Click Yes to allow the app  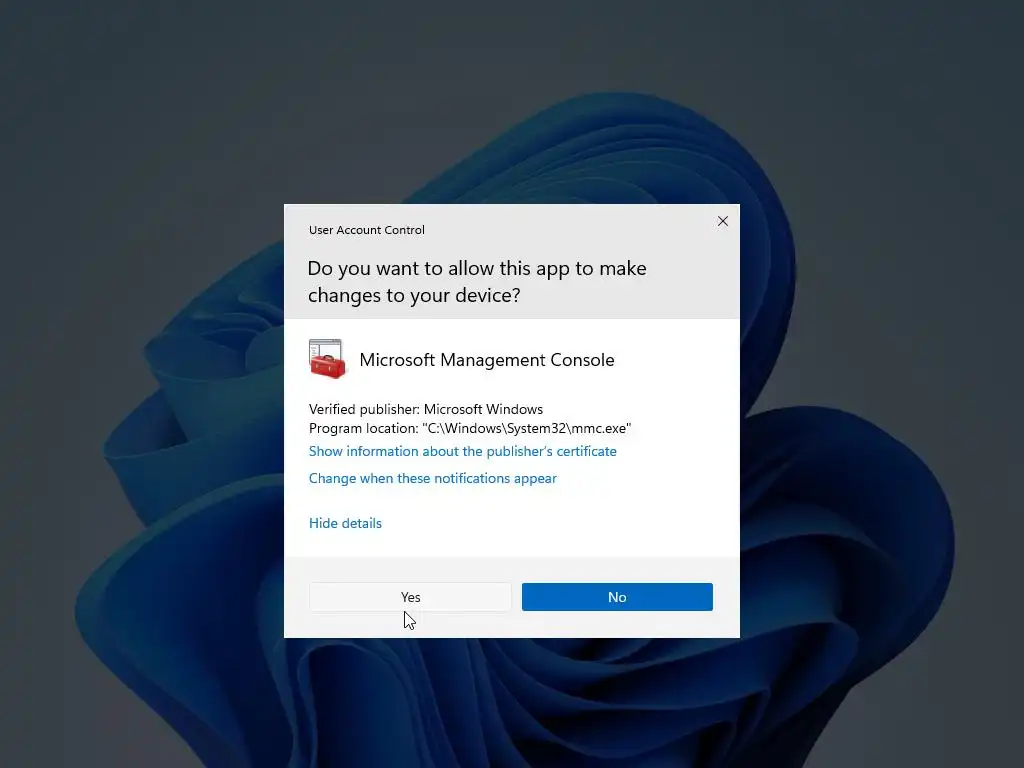point(410,597)
